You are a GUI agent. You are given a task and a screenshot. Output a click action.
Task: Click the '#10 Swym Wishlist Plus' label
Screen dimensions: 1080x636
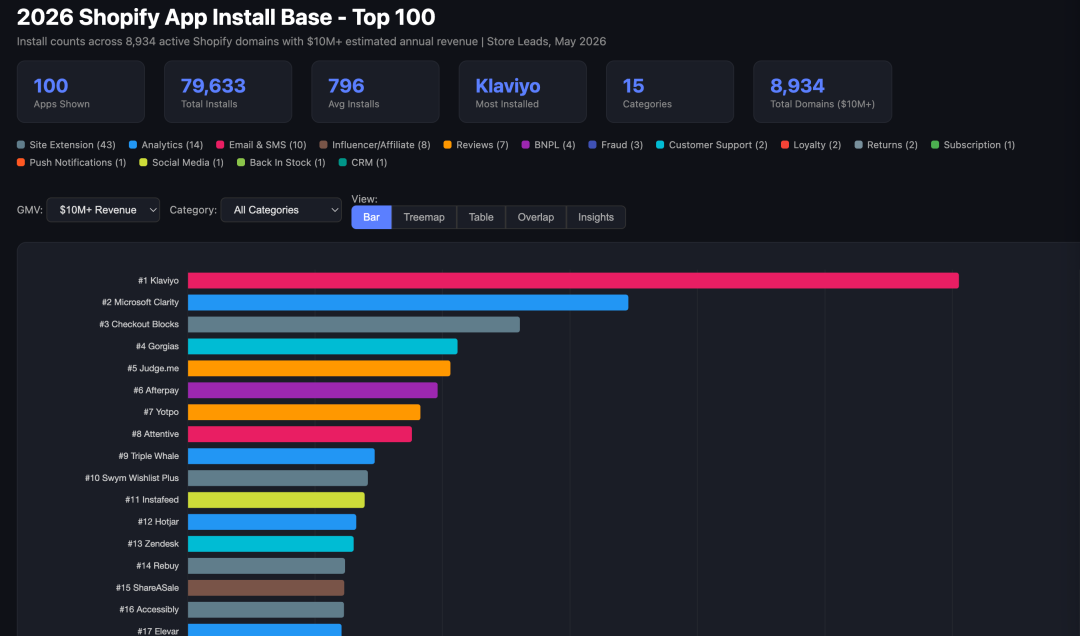point(132,478)
